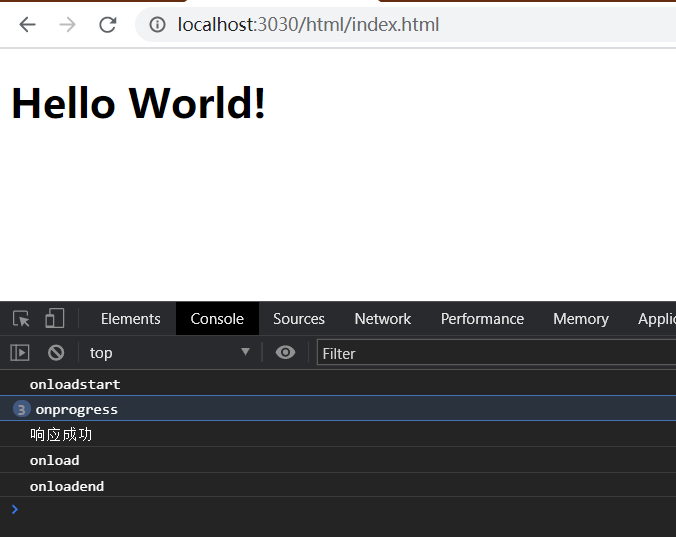Open the Elements tab
The width and height of the screenshot is (676, 537).
[131, 319]
